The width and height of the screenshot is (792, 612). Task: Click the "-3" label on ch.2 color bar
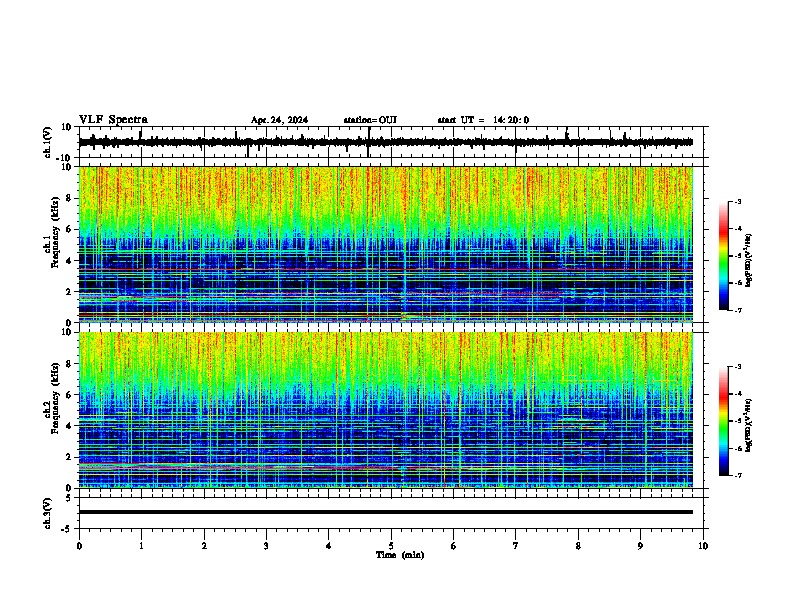click(x=737, y=367)
